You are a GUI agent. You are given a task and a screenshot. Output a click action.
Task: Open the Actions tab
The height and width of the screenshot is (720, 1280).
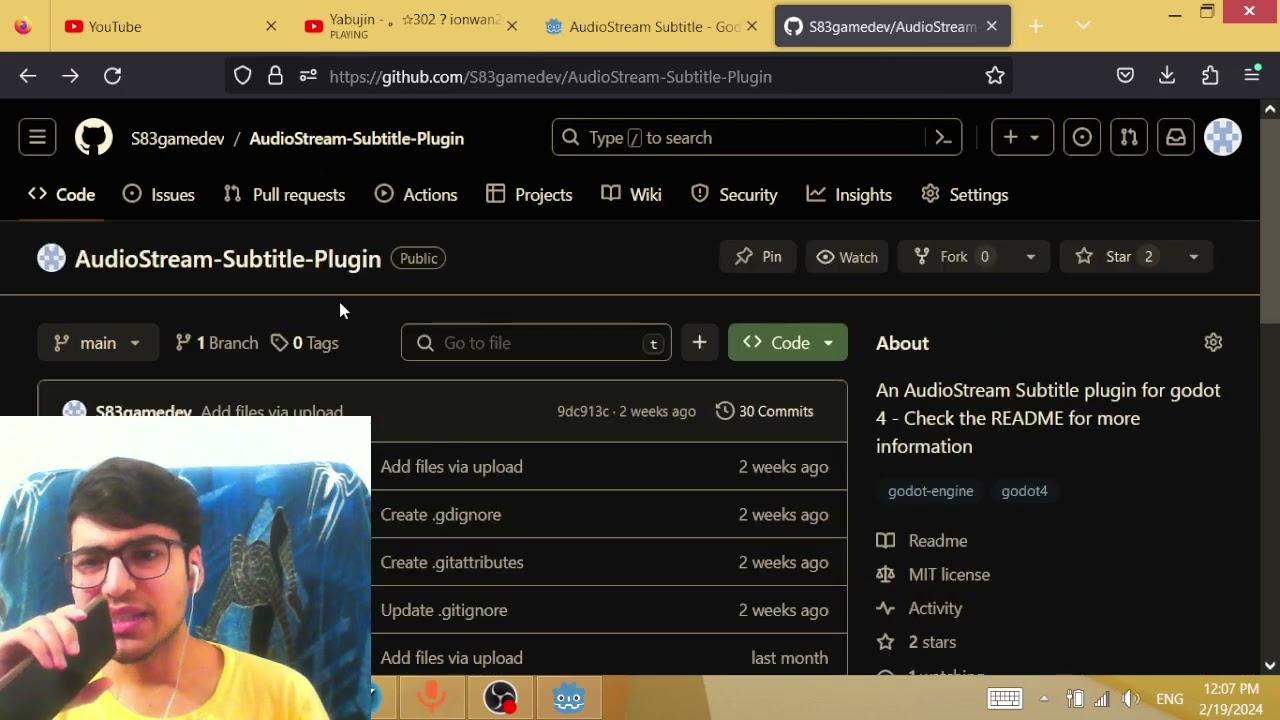(416, 195)
